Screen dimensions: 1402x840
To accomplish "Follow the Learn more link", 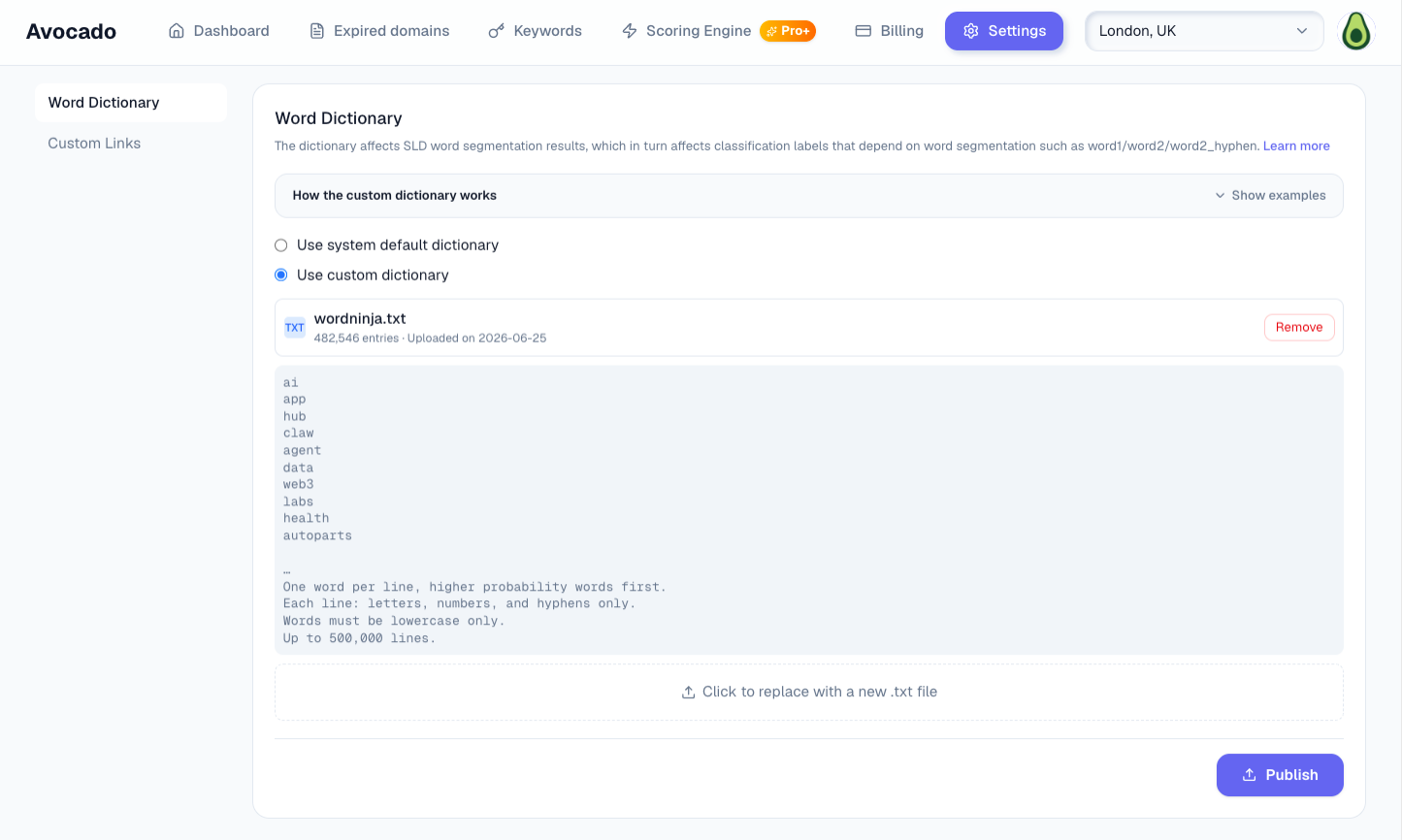I will 1296,146.
